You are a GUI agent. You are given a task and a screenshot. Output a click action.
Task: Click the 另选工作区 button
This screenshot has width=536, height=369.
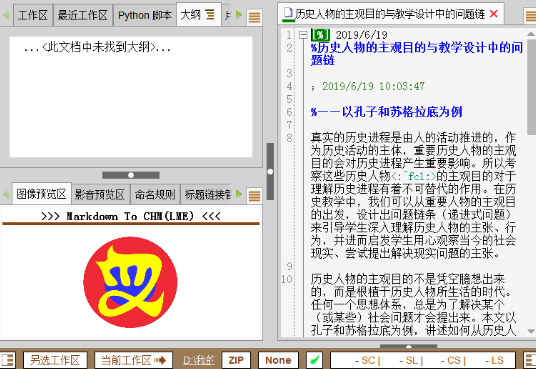pyautogui.click(x=55, y=360)
